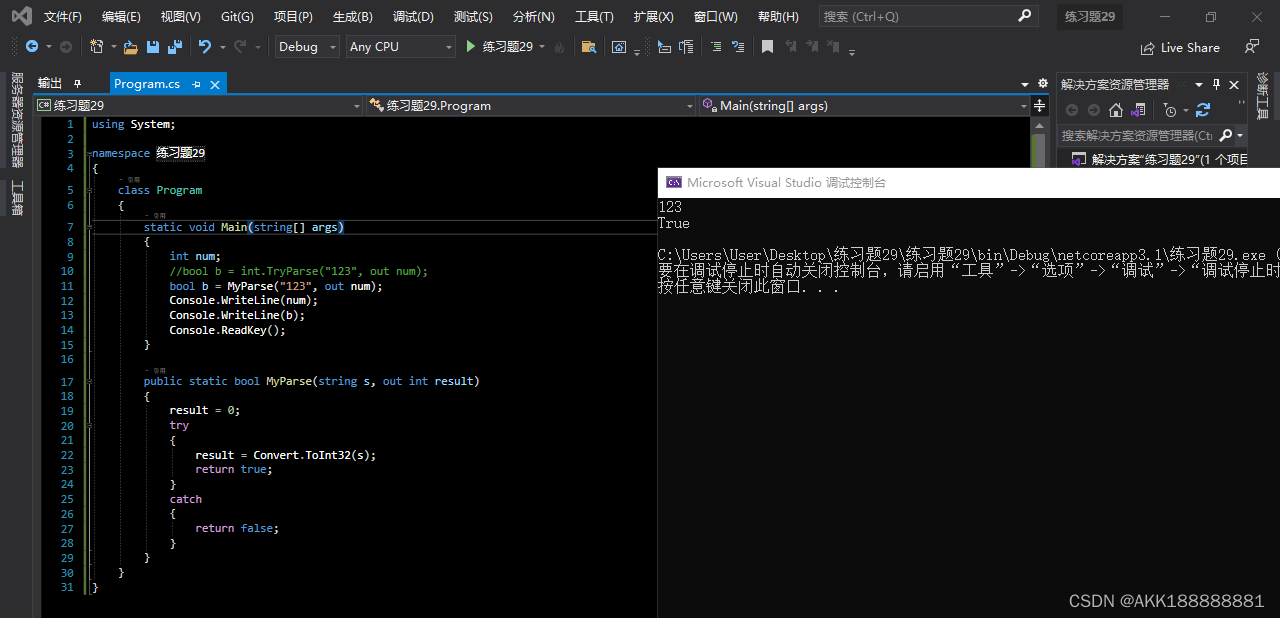Click the Save file disk icon
1280x618 pixels.
point(153,47)
